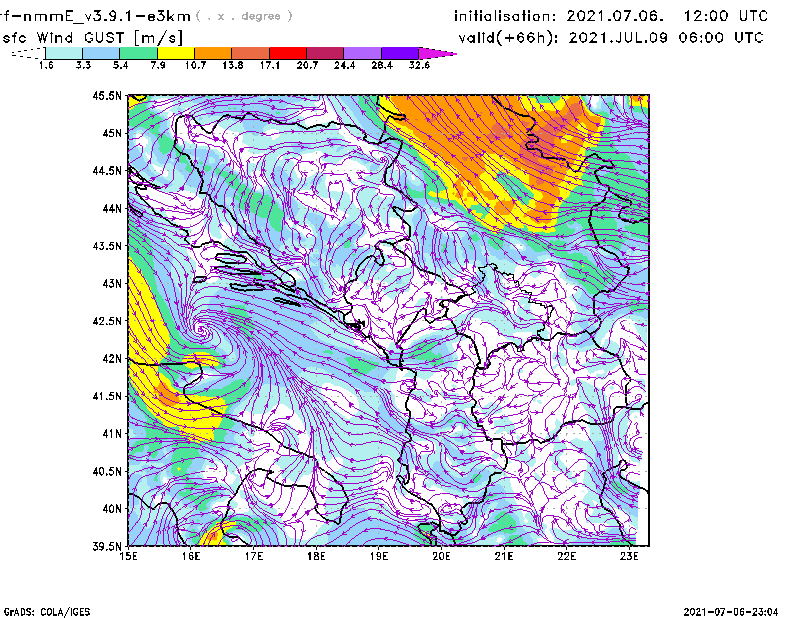Click the 16E longitude label

click(x=190, y=556)
